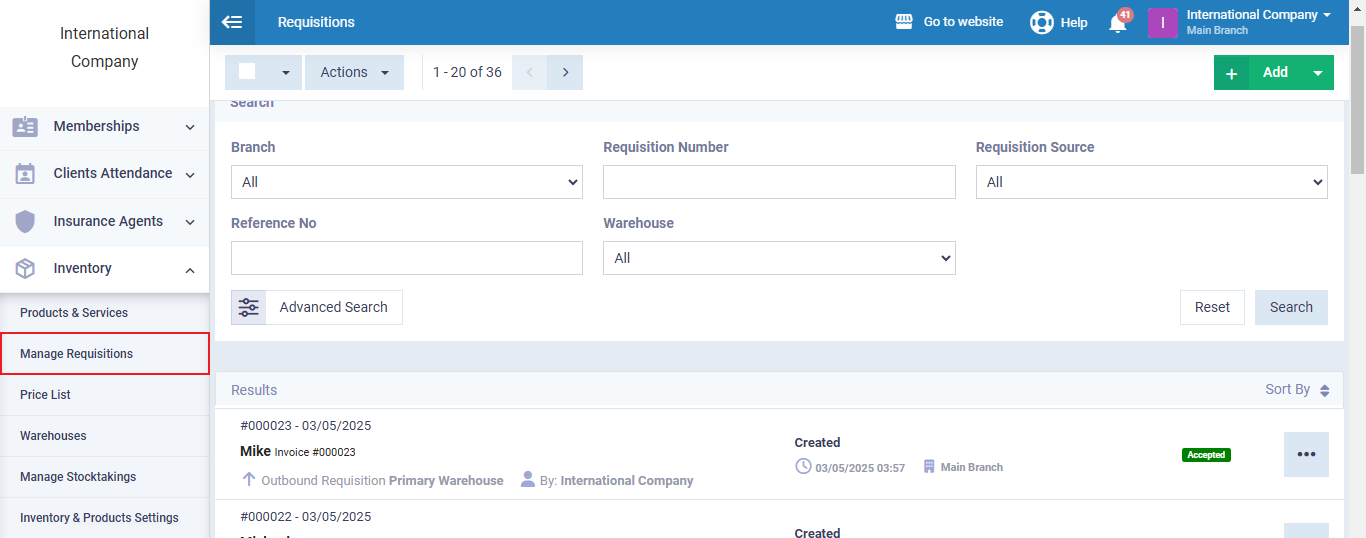Select Warehouses in Inventory menu
This screenshot has height=538, width=1366.
click(x=53, y=436)
